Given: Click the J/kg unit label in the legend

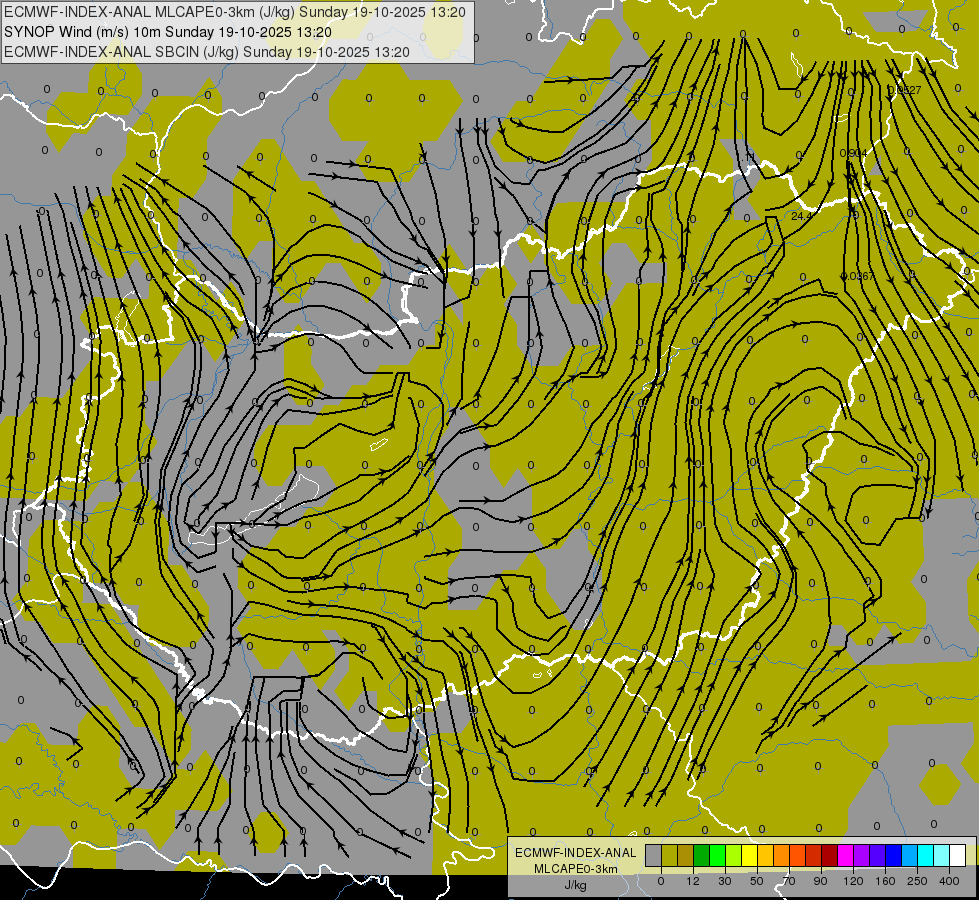Looking at the screenshot, I should pyautogui.click(x=576, y=885).
